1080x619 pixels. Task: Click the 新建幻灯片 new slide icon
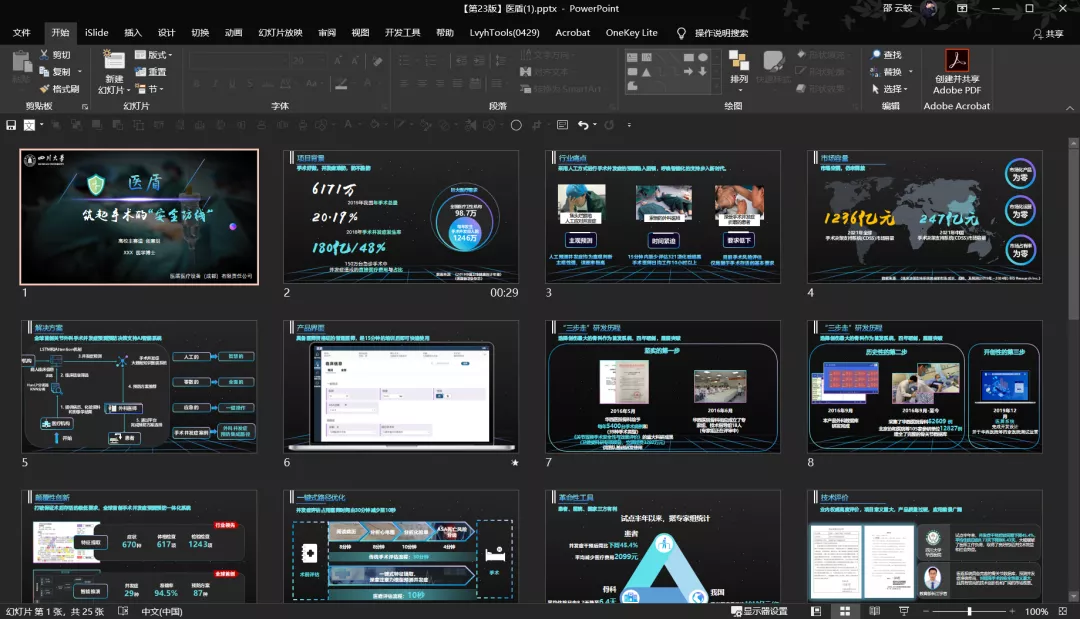[114, 59]
